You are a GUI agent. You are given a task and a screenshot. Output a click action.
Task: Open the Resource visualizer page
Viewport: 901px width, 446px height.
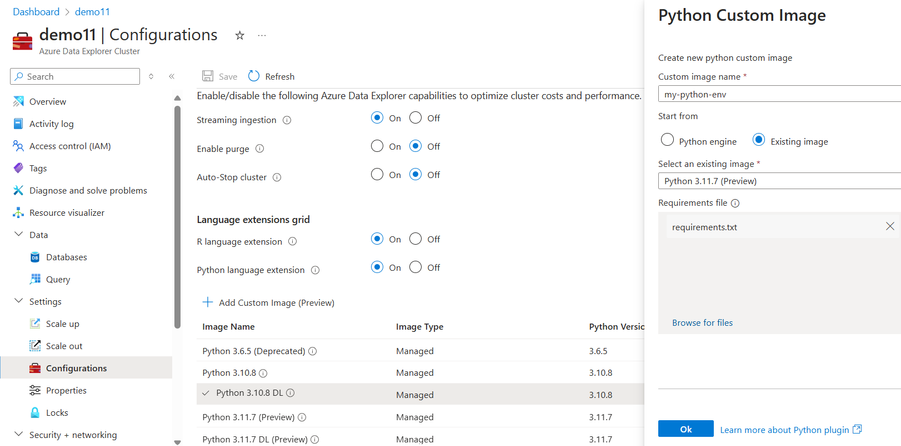coord(66,212)
